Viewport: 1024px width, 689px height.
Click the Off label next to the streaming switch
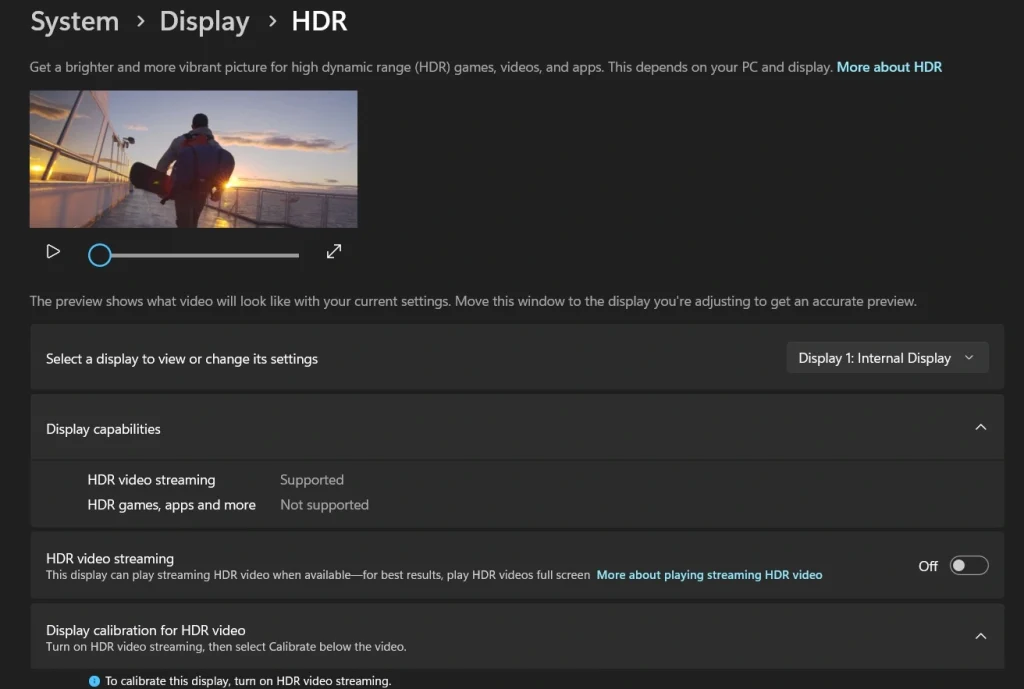click(927, 565)
